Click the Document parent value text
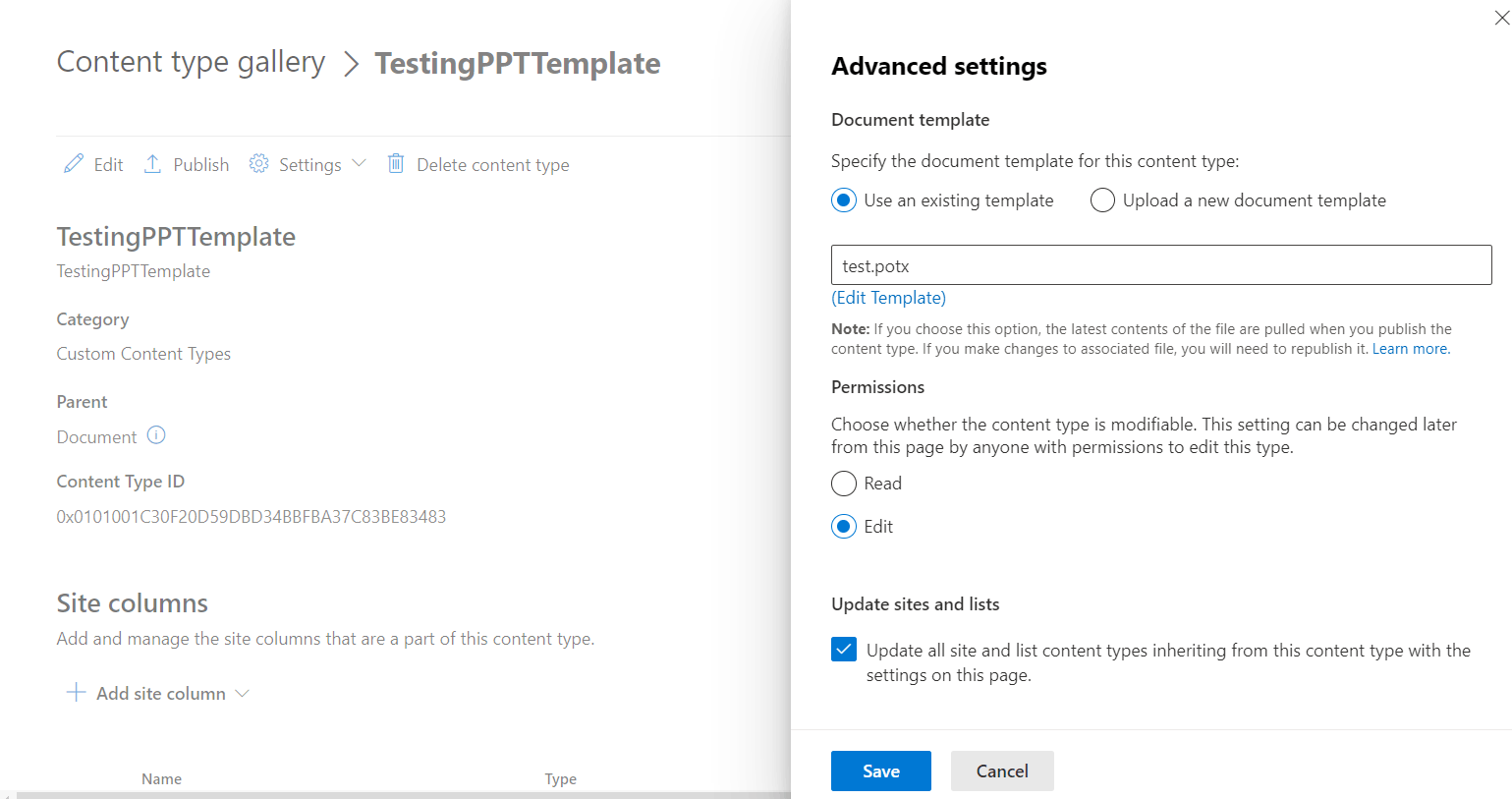1512x799 pixels. tap(96, 437)
